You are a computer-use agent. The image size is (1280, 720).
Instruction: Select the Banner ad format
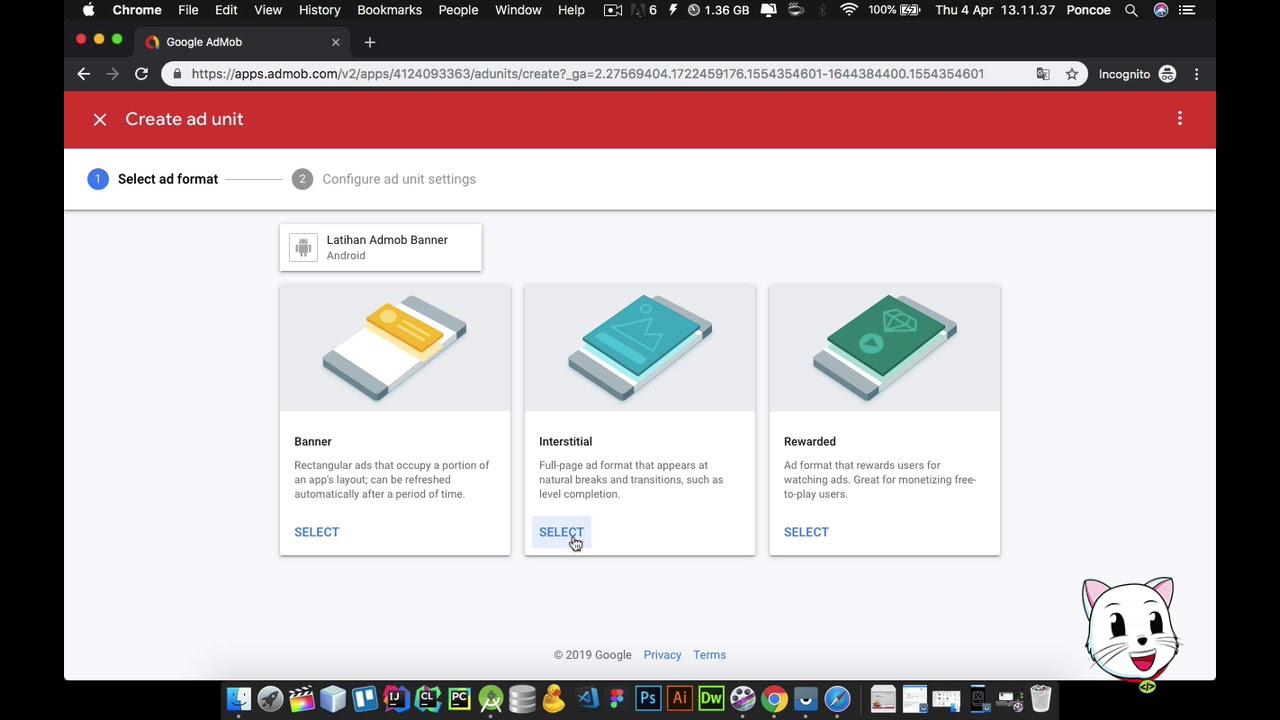[317, 532]
